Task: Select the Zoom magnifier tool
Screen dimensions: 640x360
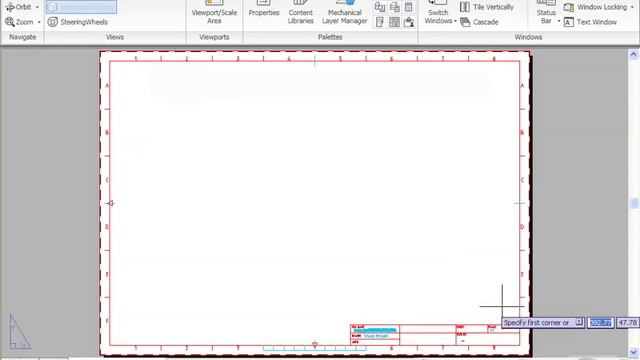Action: tap(19, 22)
